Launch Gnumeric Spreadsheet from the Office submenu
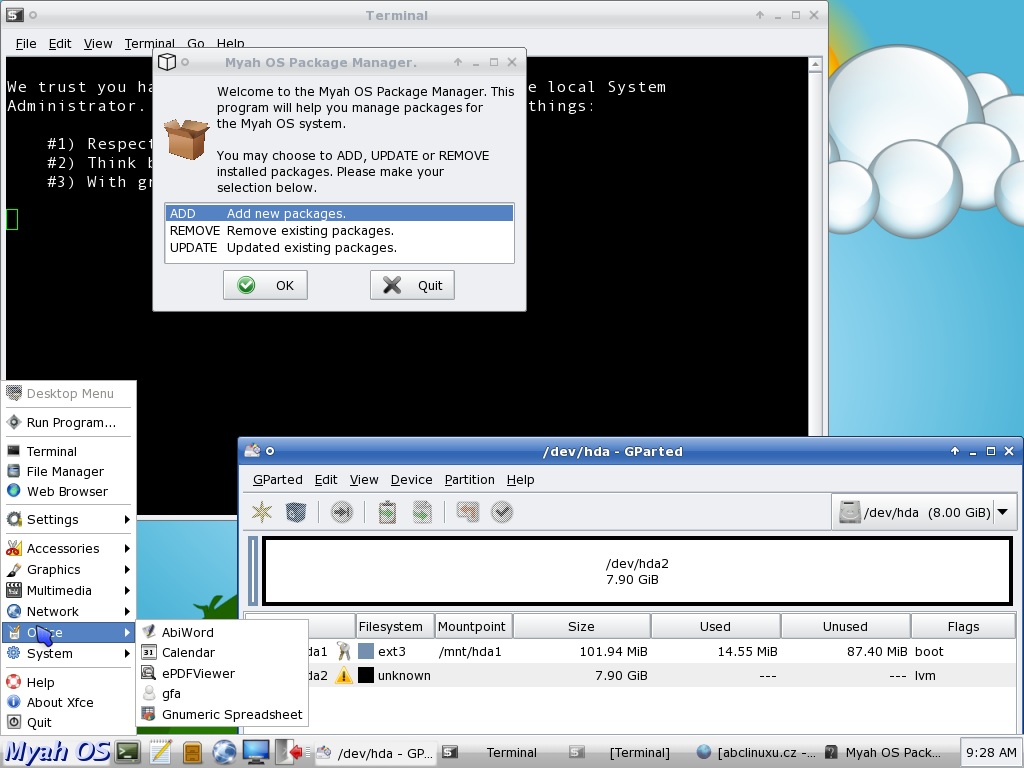The height and width of the screenshot is (768, 1024). (x=222, y=714)
